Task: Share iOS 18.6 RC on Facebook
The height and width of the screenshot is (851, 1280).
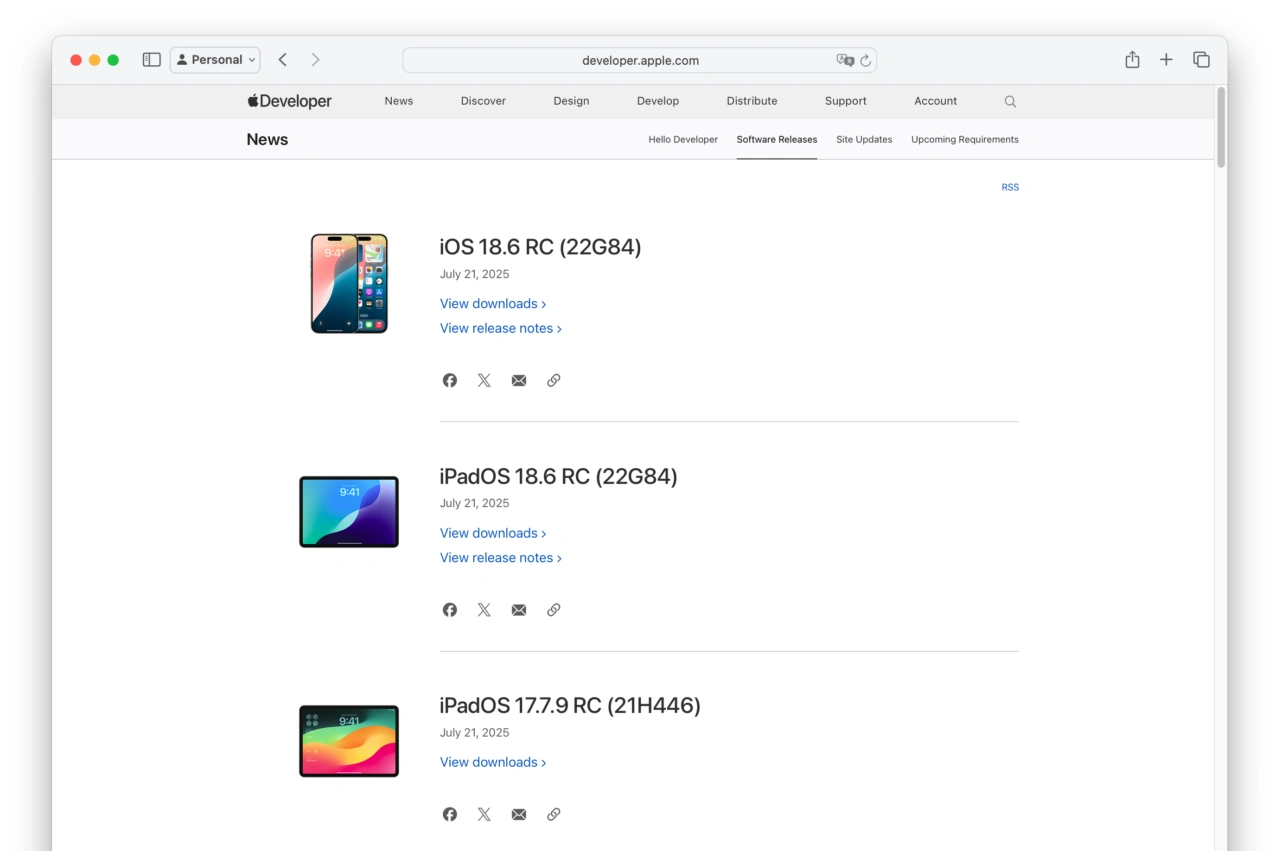Action: (449, 380)
